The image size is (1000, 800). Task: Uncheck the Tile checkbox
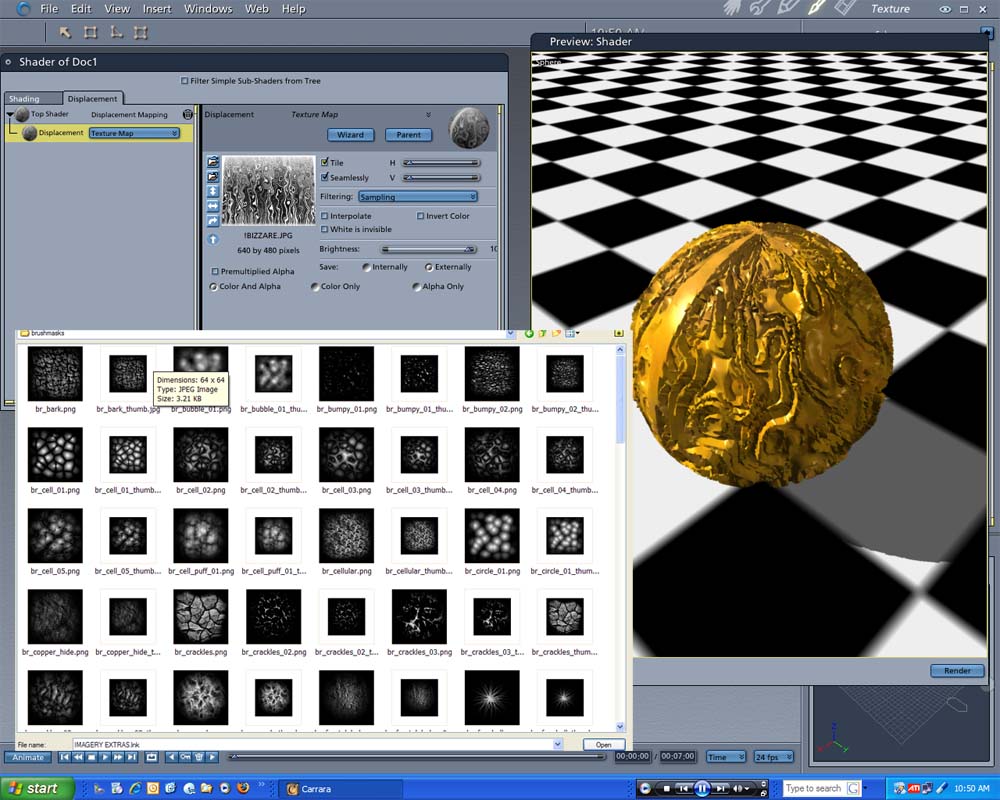click(x=325, y=162)
